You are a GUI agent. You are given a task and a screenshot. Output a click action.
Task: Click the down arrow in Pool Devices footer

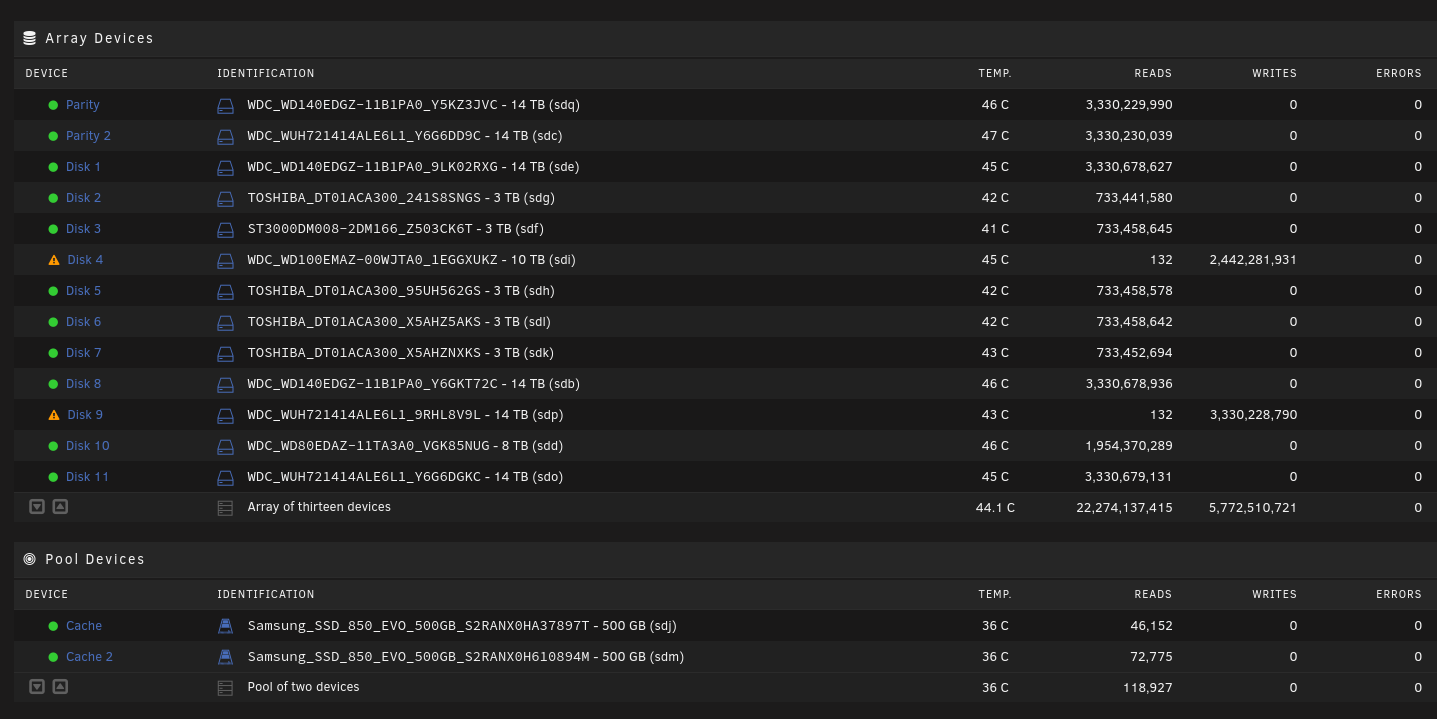[37, 687]
